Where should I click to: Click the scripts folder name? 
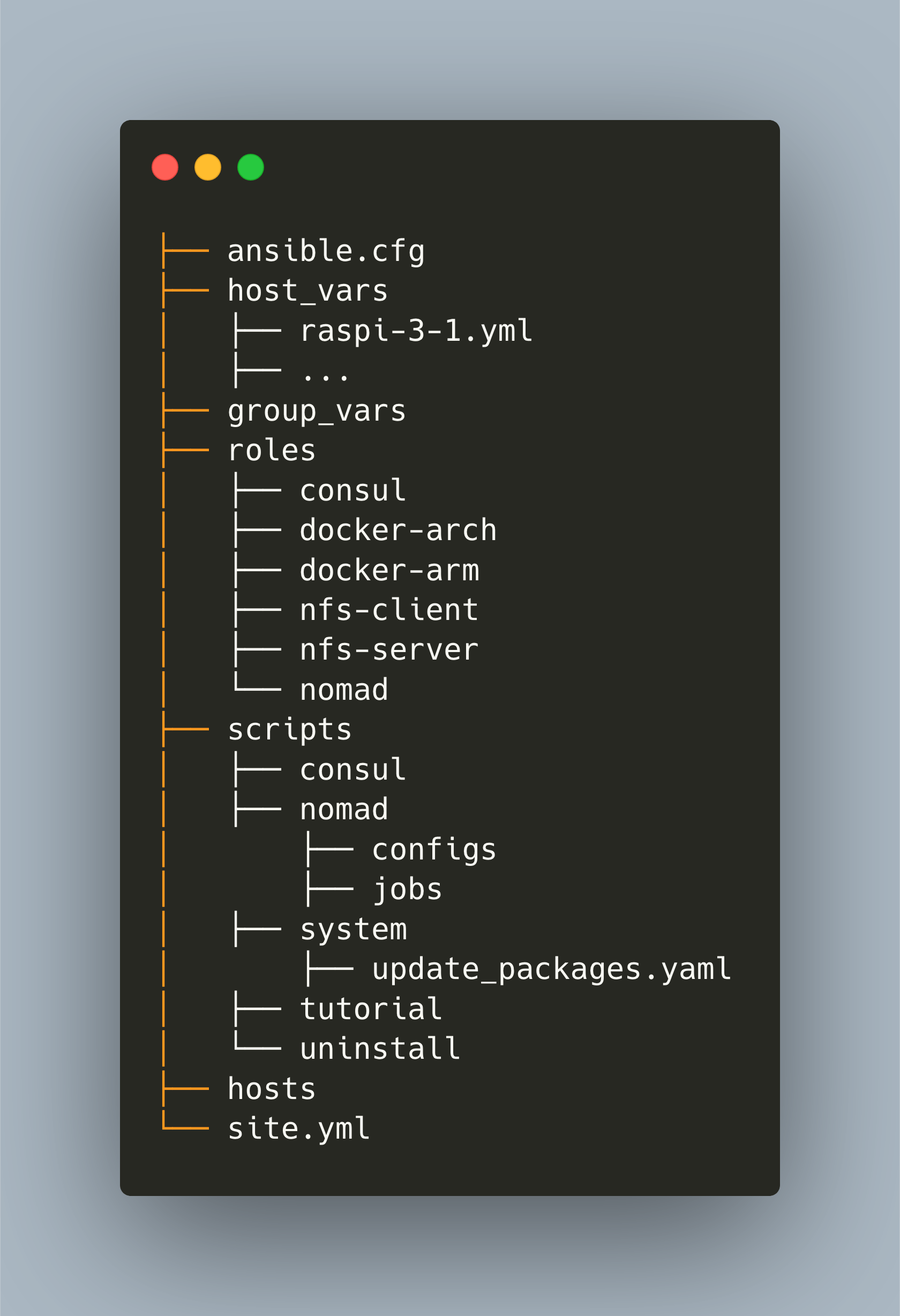click(289, 730)
